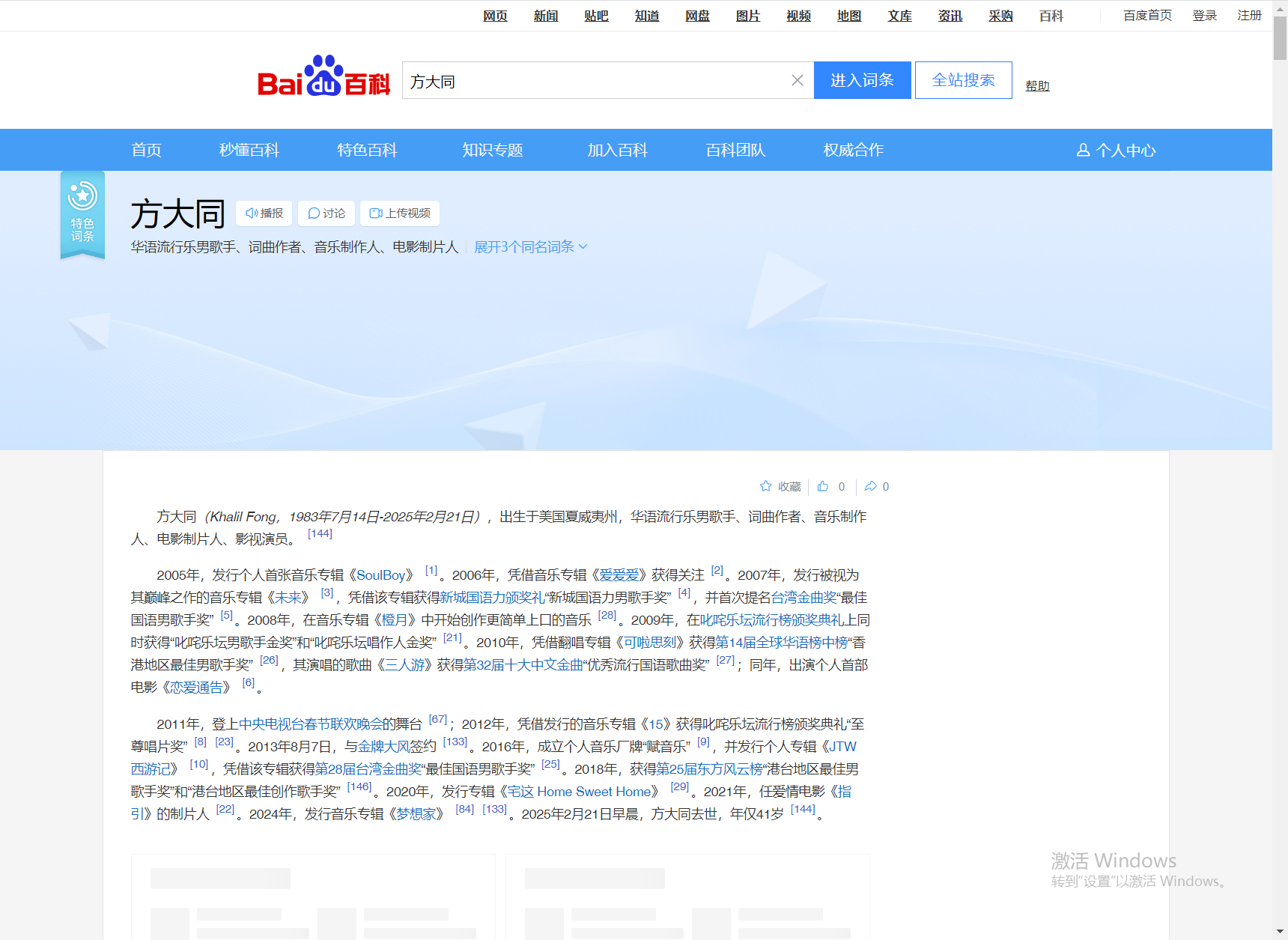The image size is (1288, 940).
Task: Open the 图片 top navigation link
Action: pos(748,16)
